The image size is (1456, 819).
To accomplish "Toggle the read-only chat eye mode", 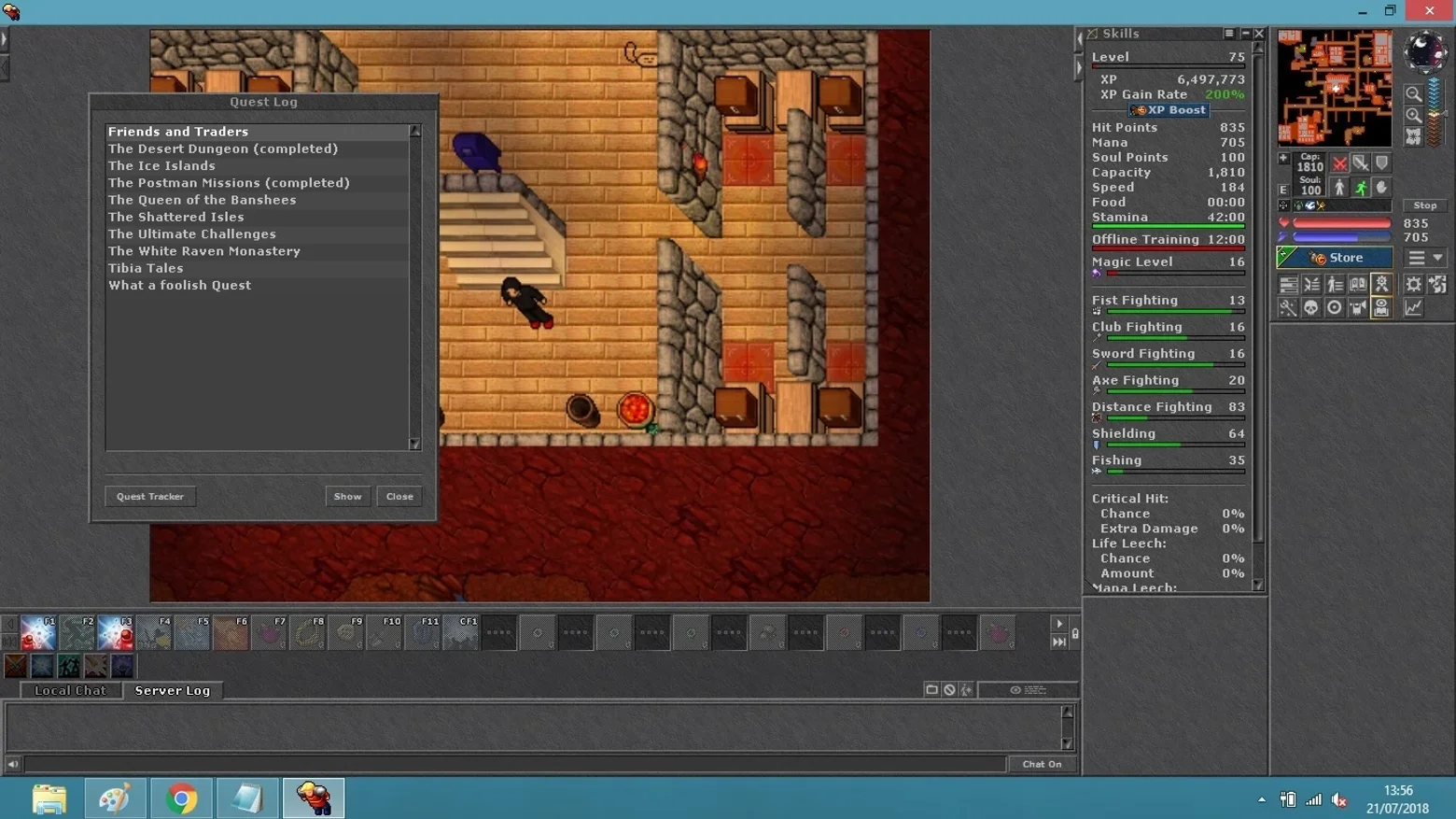I will (1028, 690).
